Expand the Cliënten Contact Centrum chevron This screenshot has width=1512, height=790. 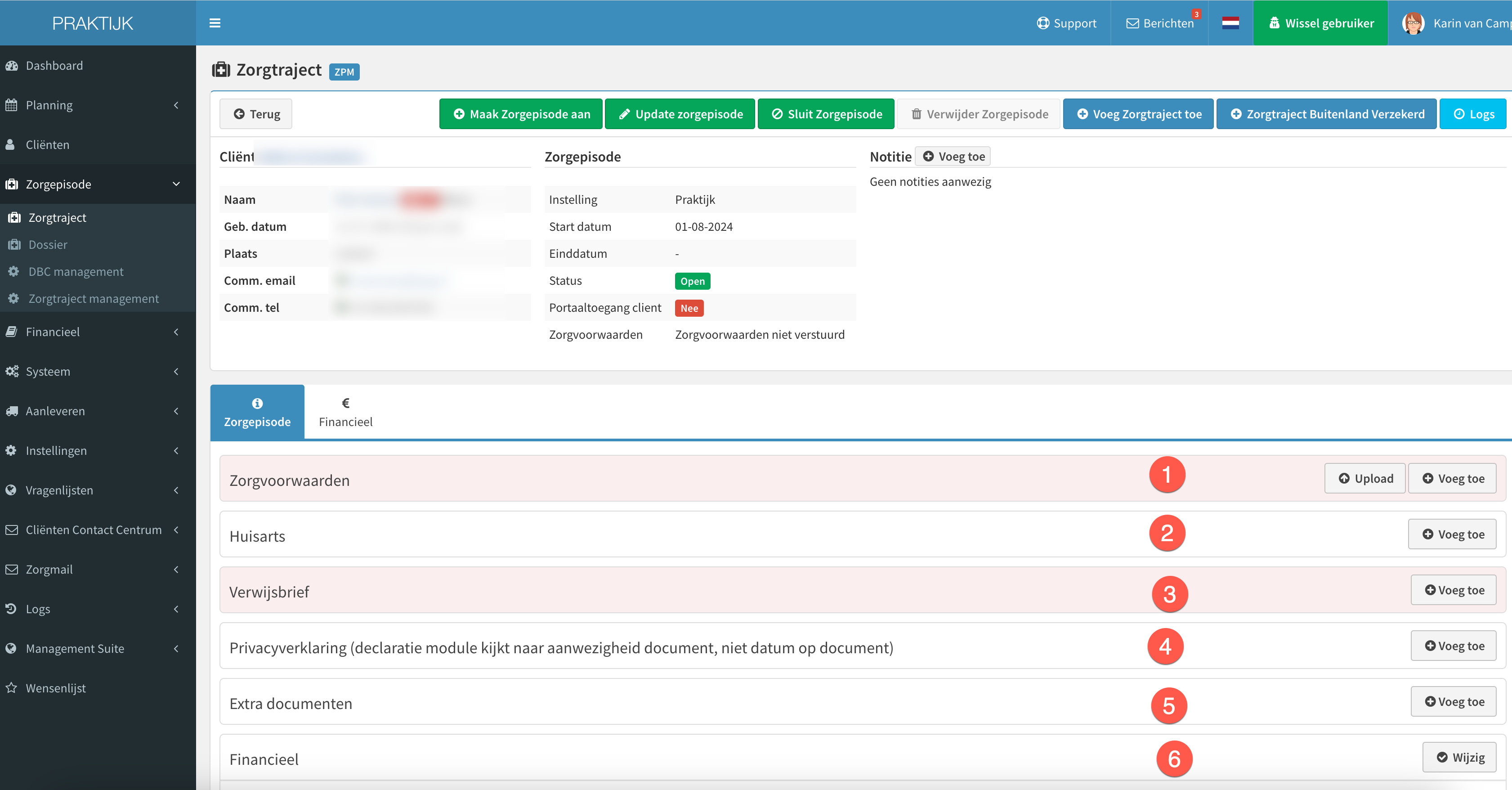tap(175, 530)
